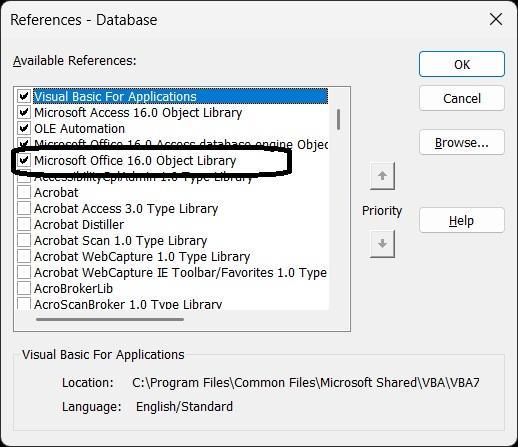
Task: Toggle the OLE Automation checkbox
Action: (x=24, y=128)
